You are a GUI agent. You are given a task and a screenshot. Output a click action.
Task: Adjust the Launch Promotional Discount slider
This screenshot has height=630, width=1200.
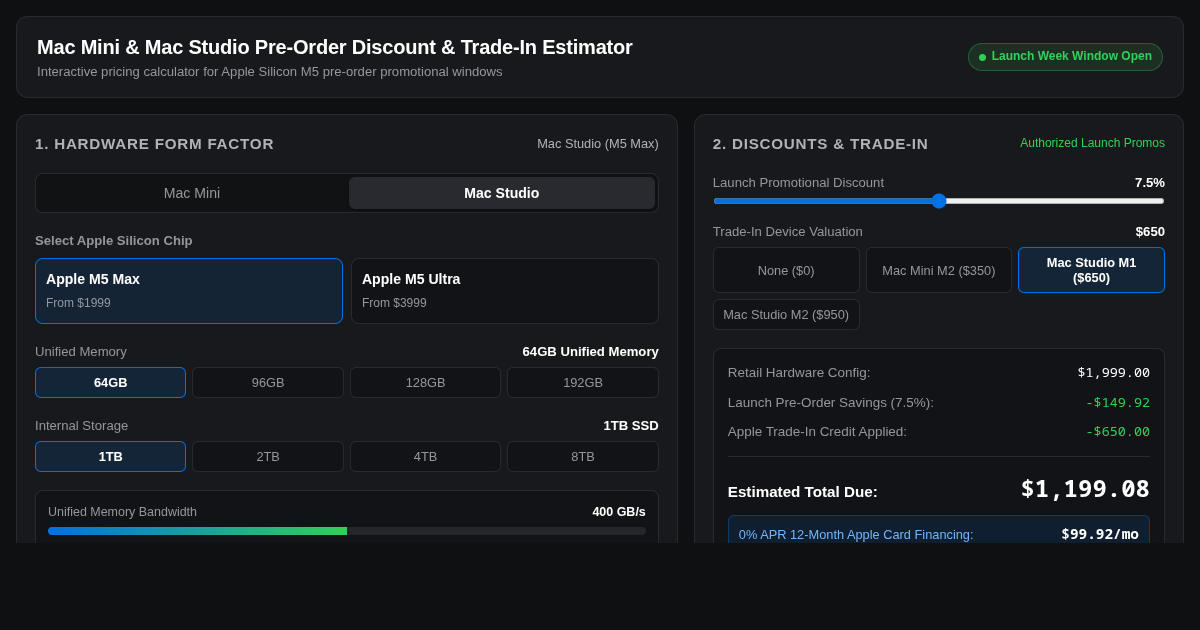click(x=939, y=201)
